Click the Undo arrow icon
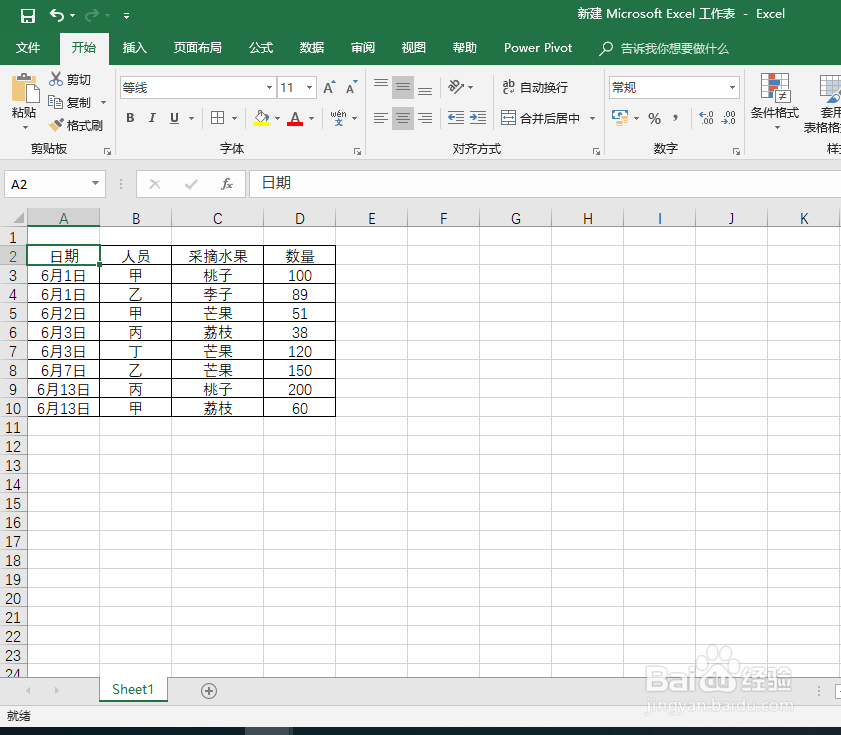841x735 pixels. pos(57,15)
